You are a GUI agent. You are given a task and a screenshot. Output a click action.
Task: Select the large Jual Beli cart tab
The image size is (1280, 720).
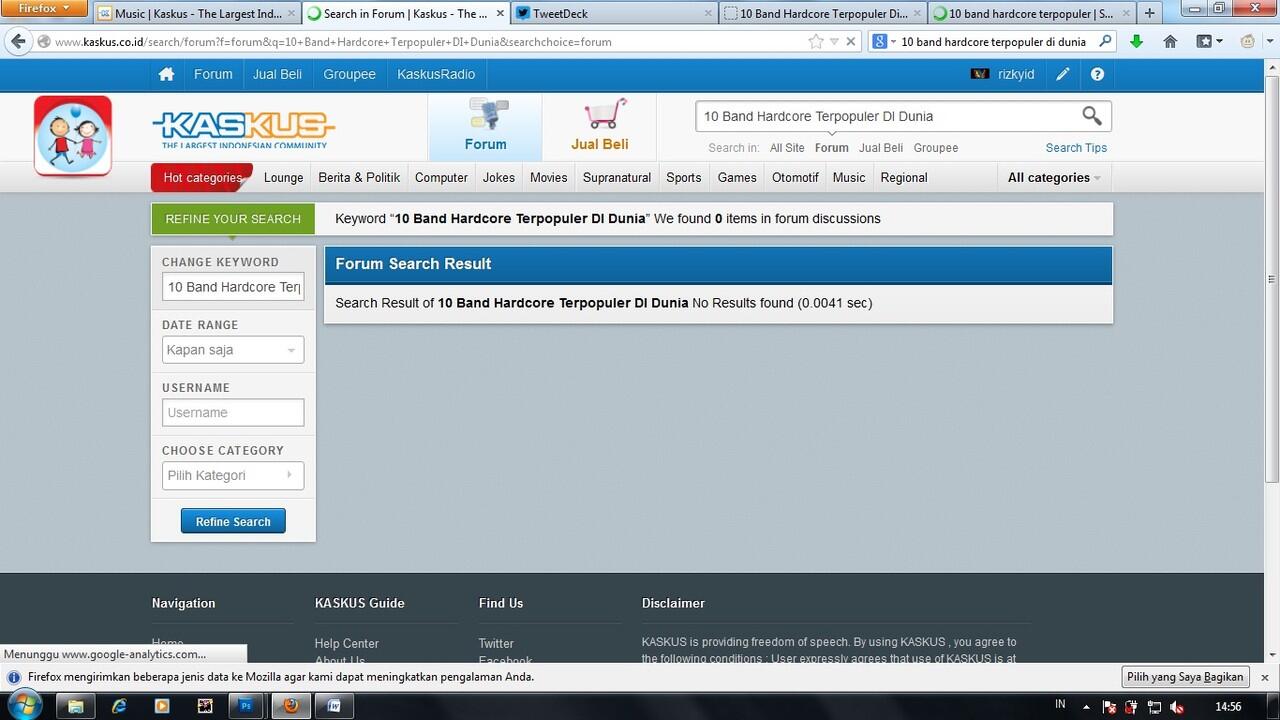[x=600, y=127]
